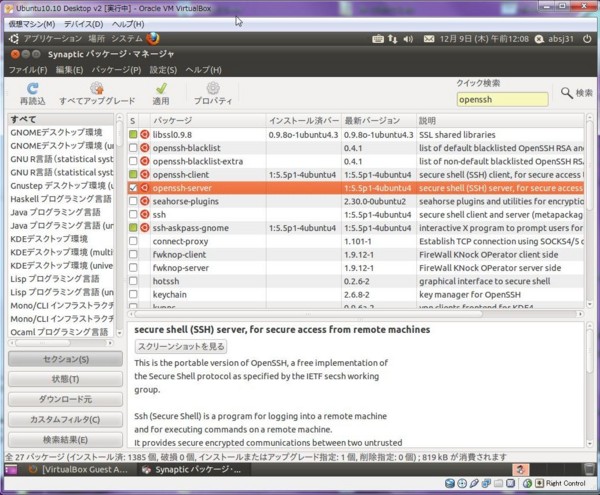The width and height of the screenshot is (600, 495).
Task: Select GNOMEデスクトップ環境 category in list
Action: pos(56,132)
